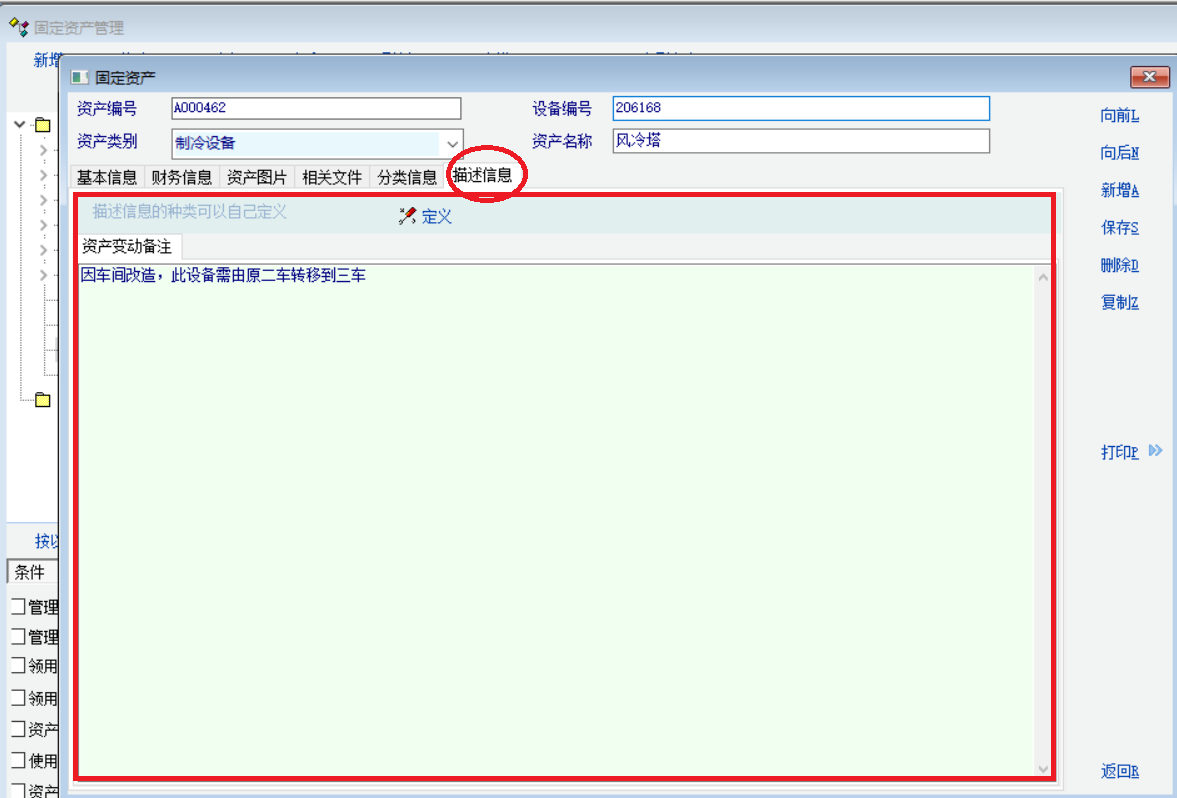The height and width of the screenshot is (798, 1177).
Task: Click the 资产变动备注 sub-tab
Action: pos(127,246)
